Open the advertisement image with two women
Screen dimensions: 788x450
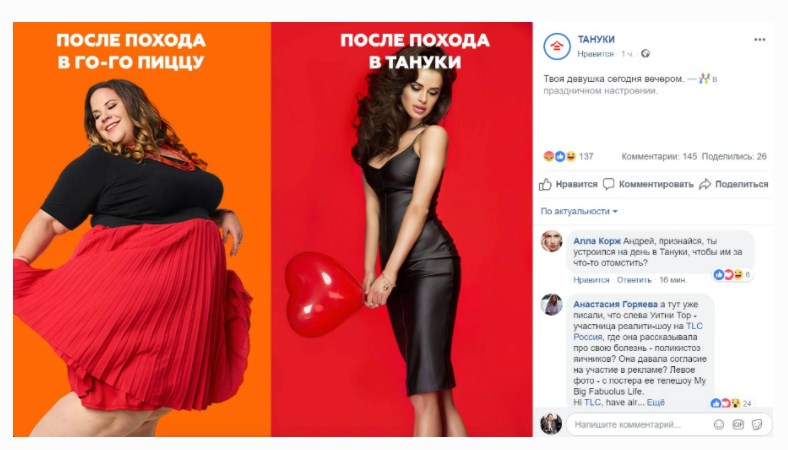tap(272, 229)
